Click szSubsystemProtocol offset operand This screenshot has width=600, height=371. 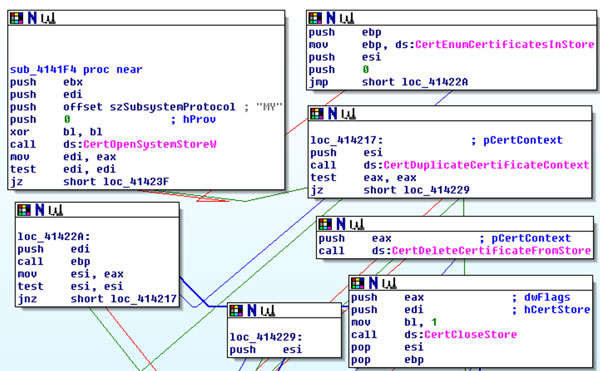pos(173,107)
